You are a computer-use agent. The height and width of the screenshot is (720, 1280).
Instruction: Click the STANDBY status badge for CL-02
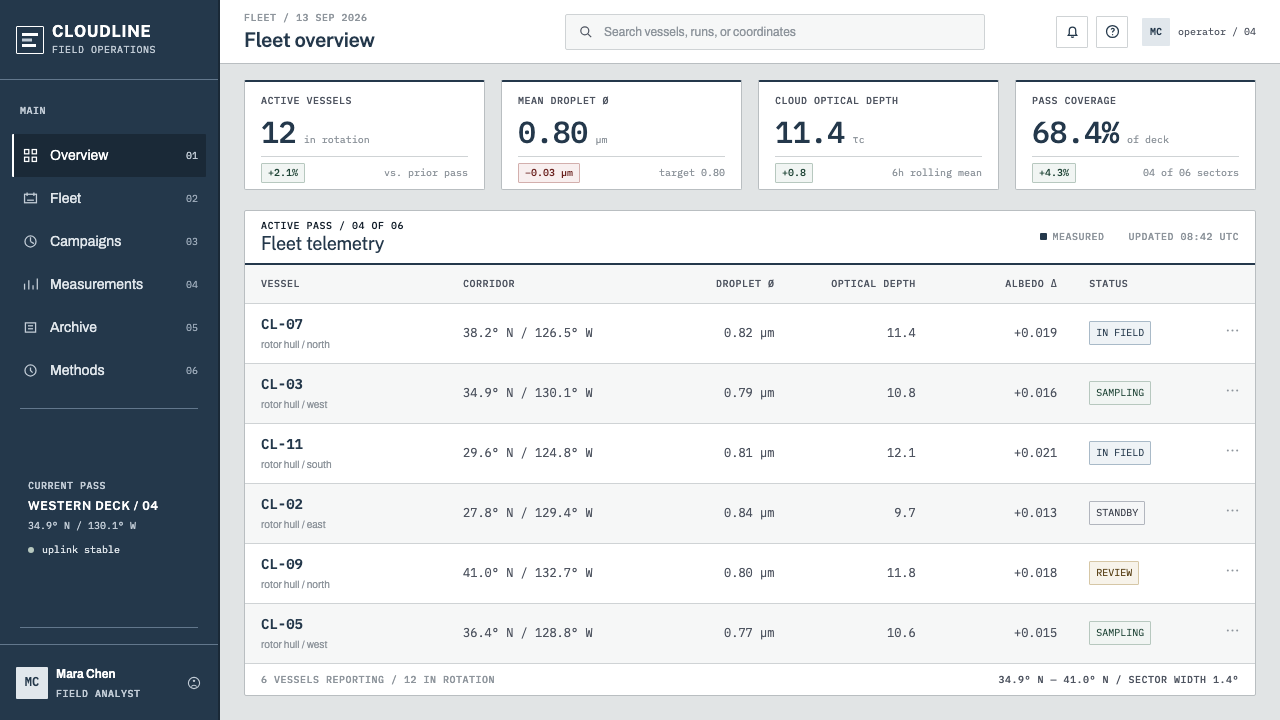1117,513
